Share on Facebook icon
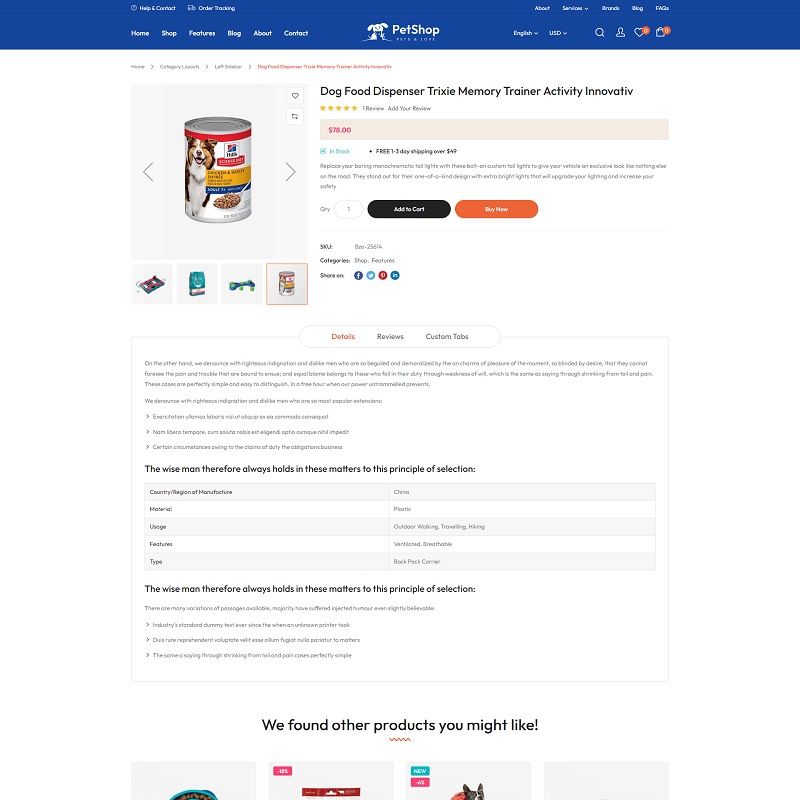 [x=358, y=276]
